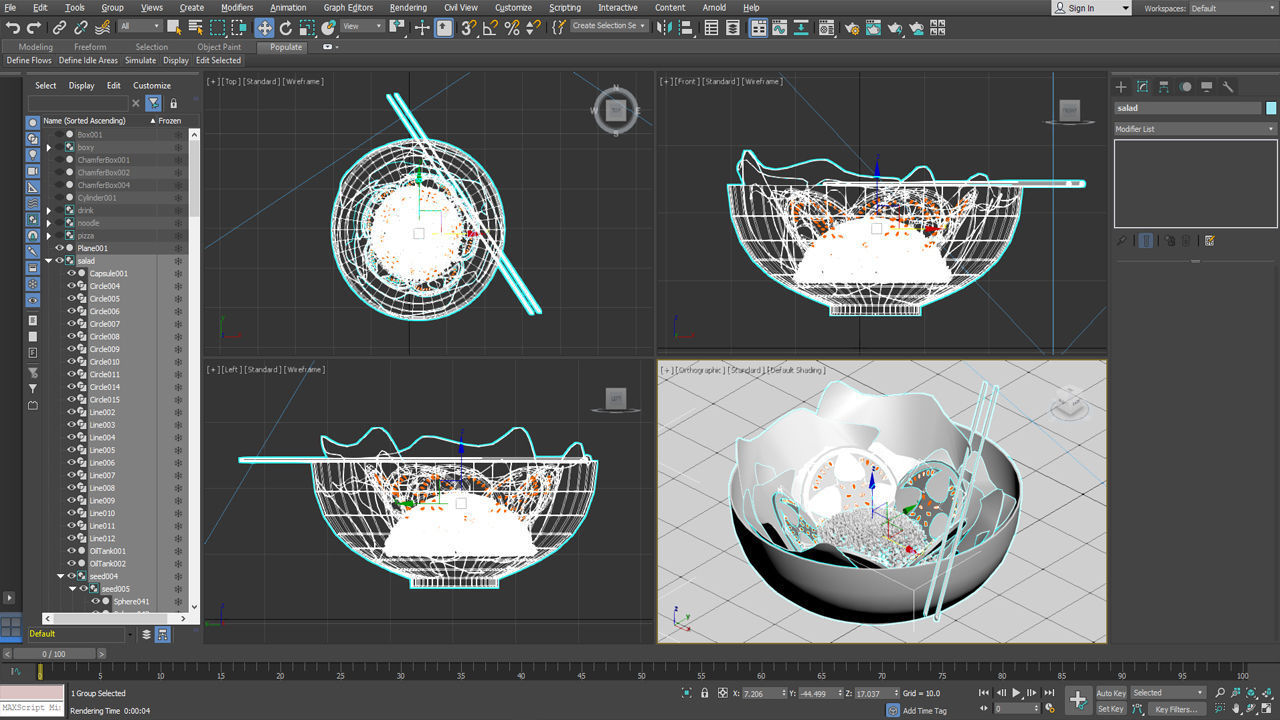Click the Mirror tool icon
The width and height of the screenshot is (1280, 720).
click(663, 28)
